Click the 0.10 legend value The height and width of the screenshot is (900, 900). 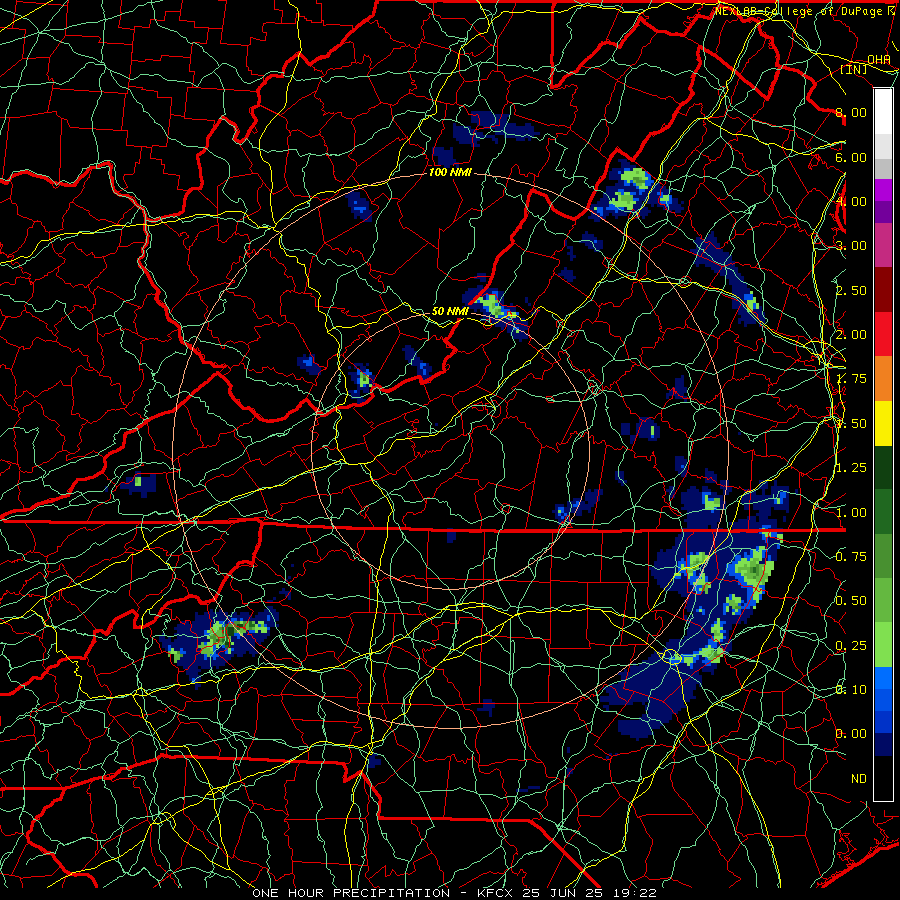(851, 690)
